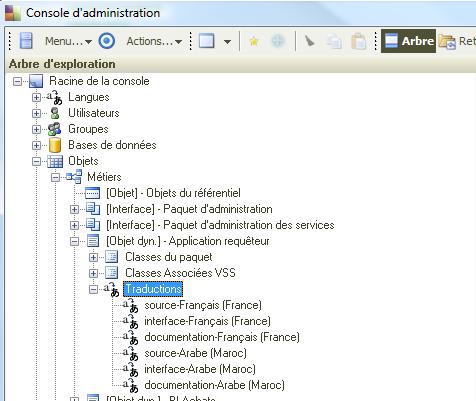The width and height of the screenshot is (476, 401).
Task: Select Paquet d'administration des services item
Action: [220, 225]
